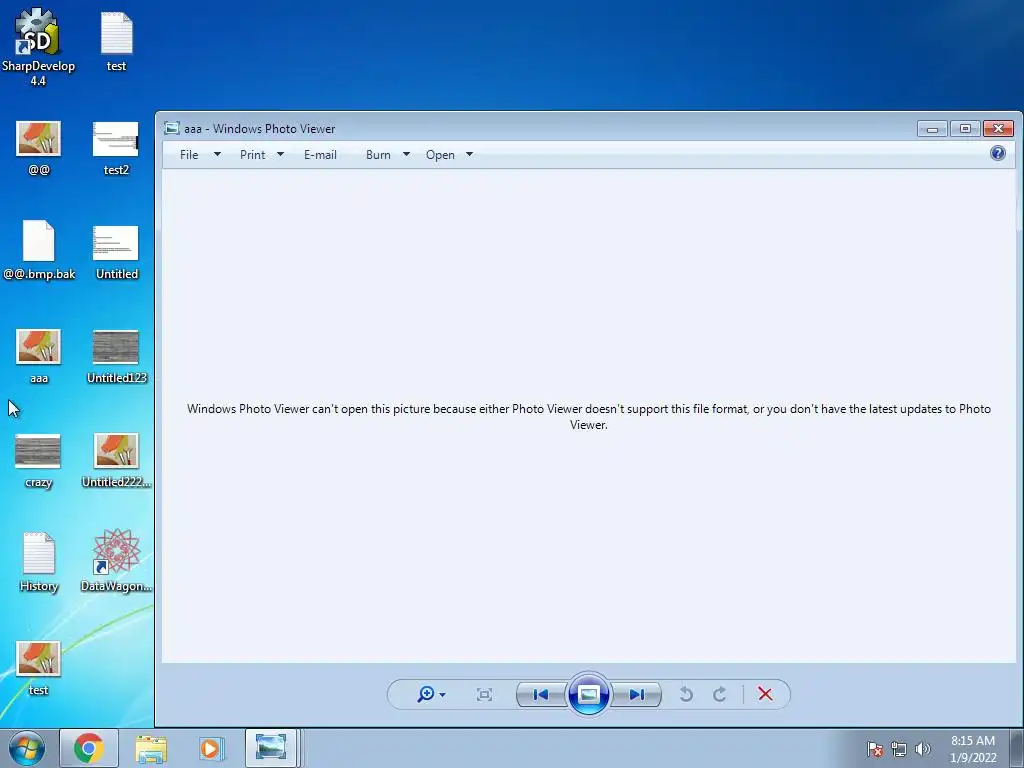Click the taskbar clock showing 8:15 AM
1024x768 pixels.
(x=972, y=748)
